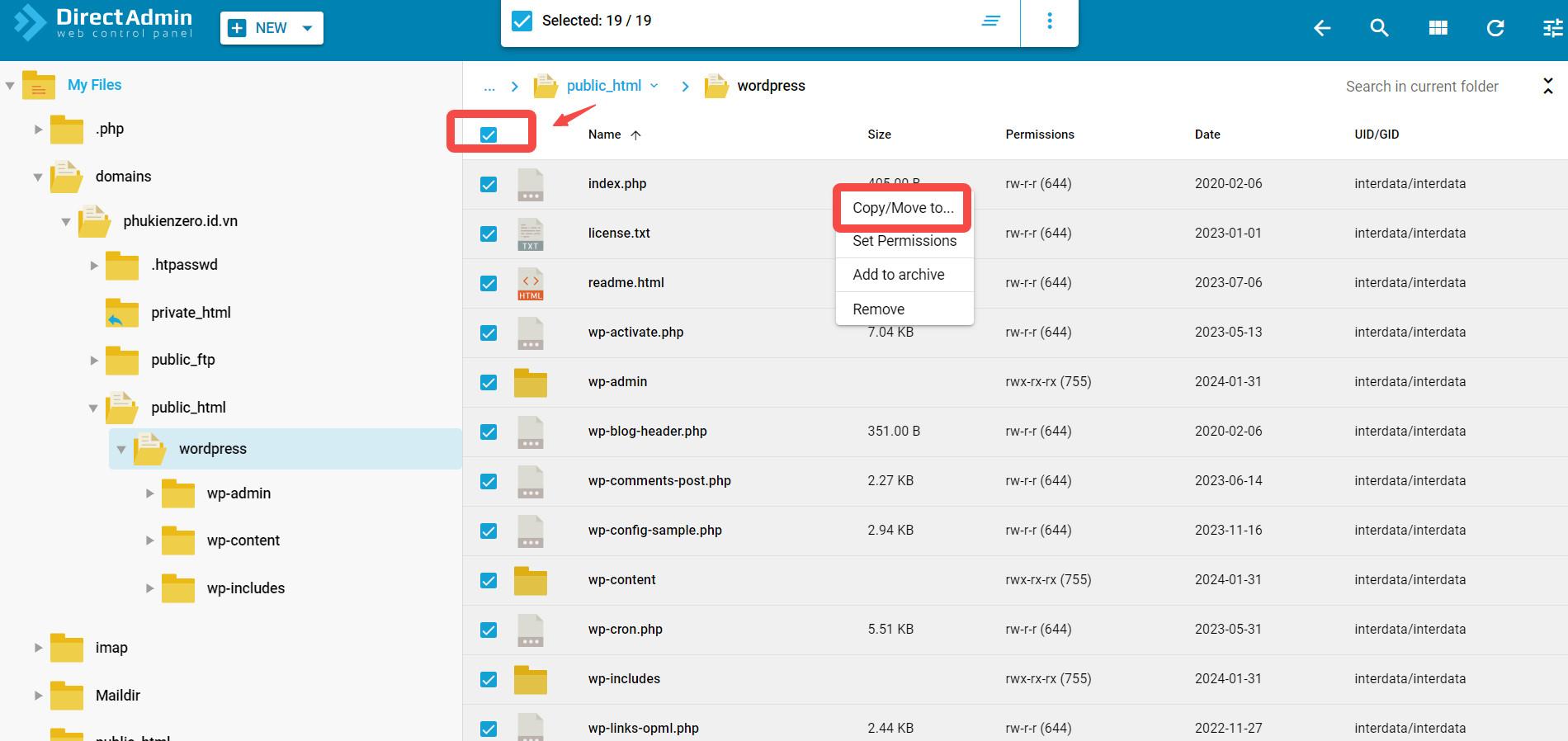The width and height of the screenshot is (1568, 741).
Task: Sort by the Permissions column header
Action: tap(1040, 135)
